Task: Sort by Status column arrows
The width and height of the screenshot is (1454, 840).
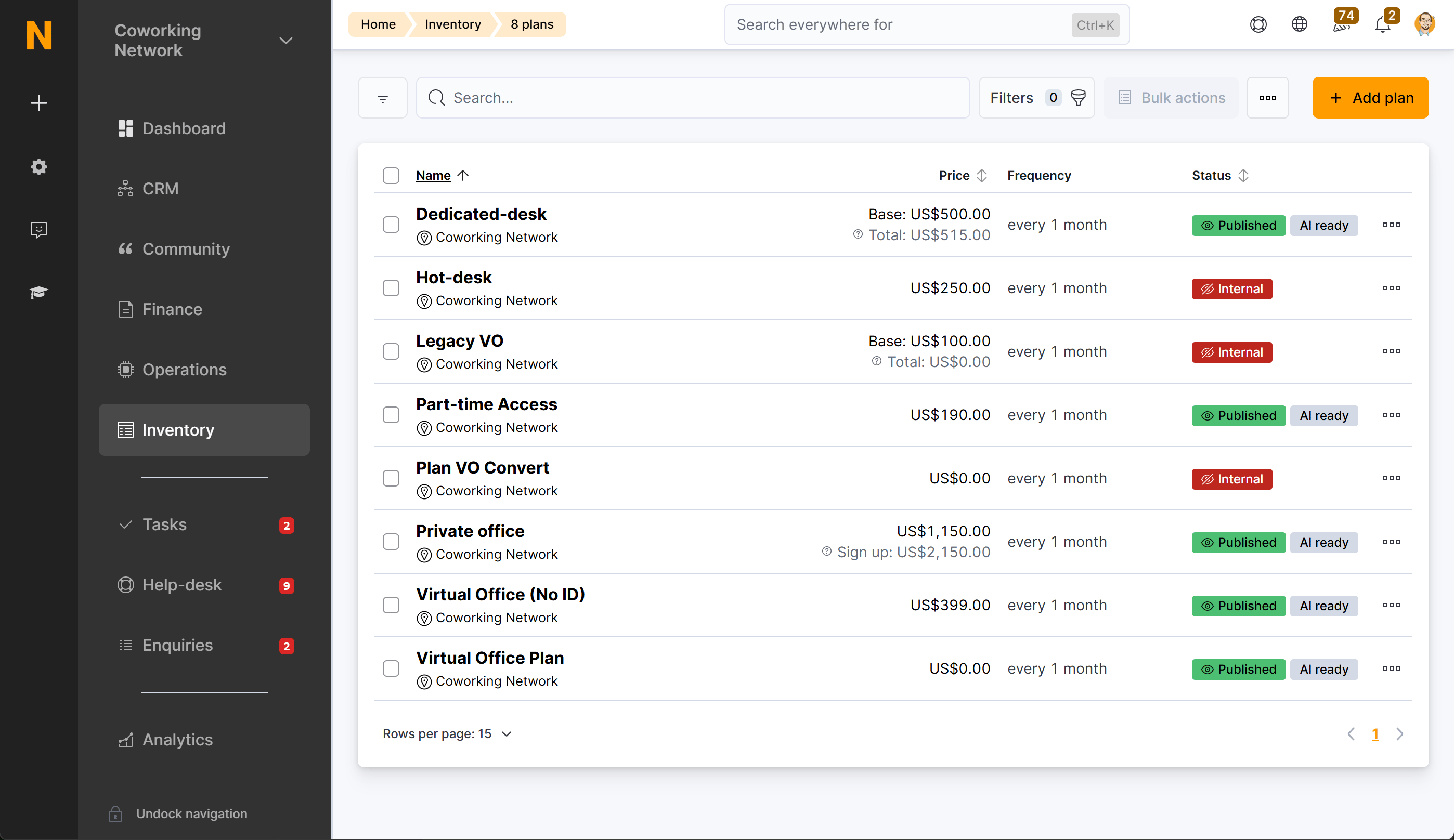Action: coord(1243,175)
